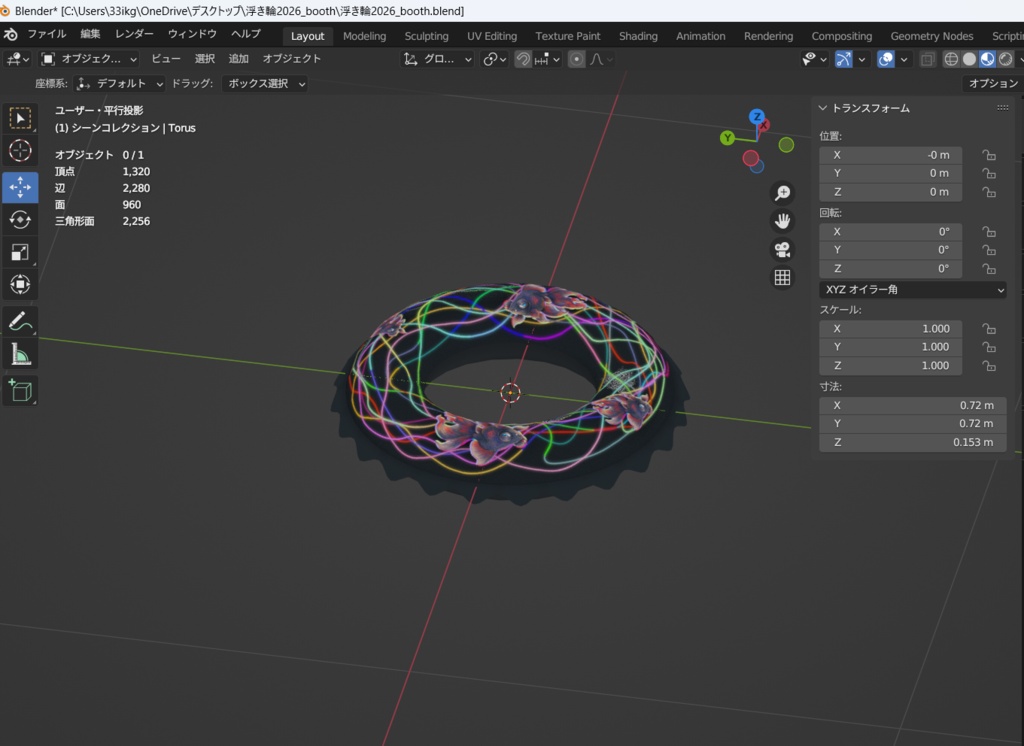The width and height of the screenshot is (1024, 746).
Task: Click the green Y axis gizmo circle
Action: [x=727, y=138]
